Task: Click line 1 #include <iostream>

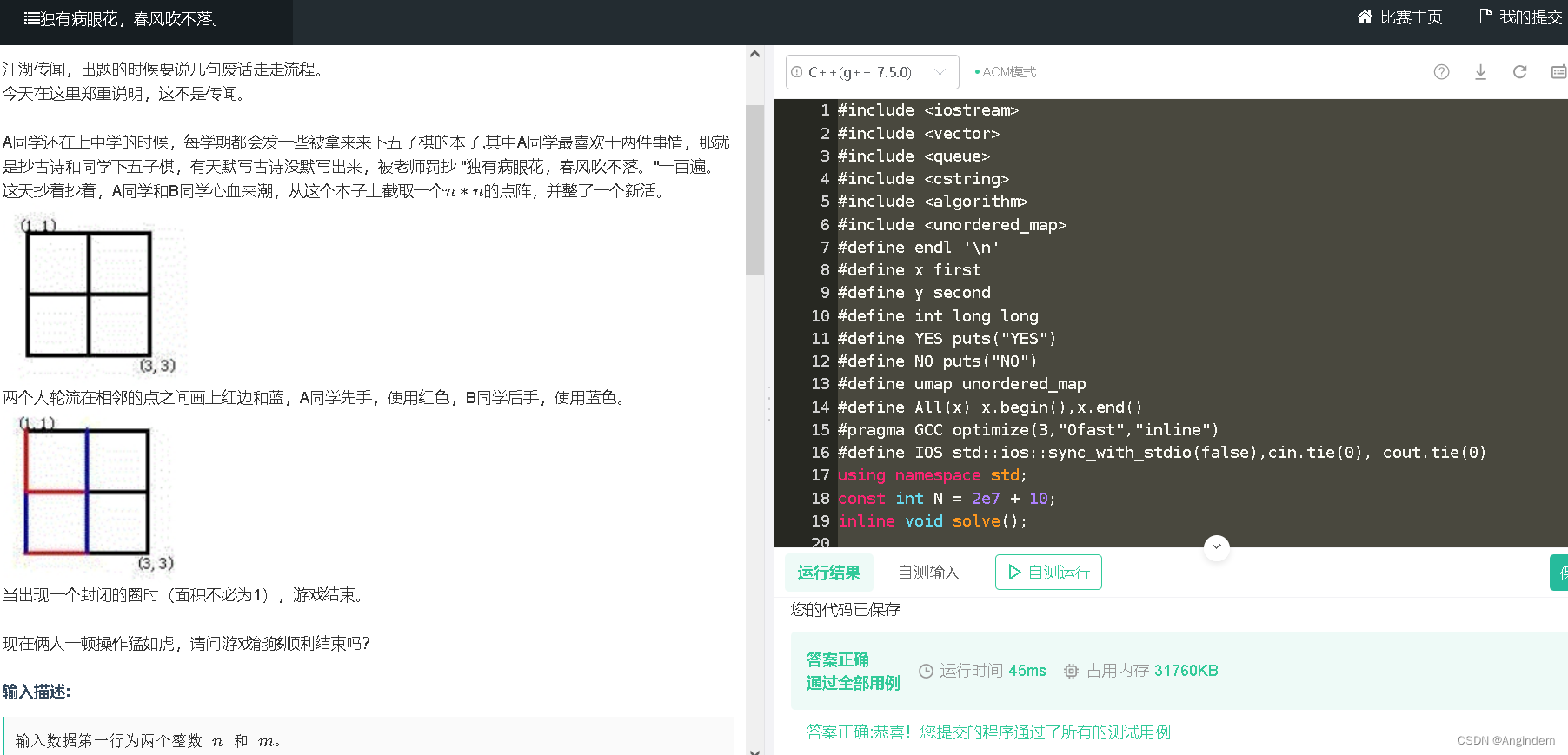Action: click(x=927, y=110)
